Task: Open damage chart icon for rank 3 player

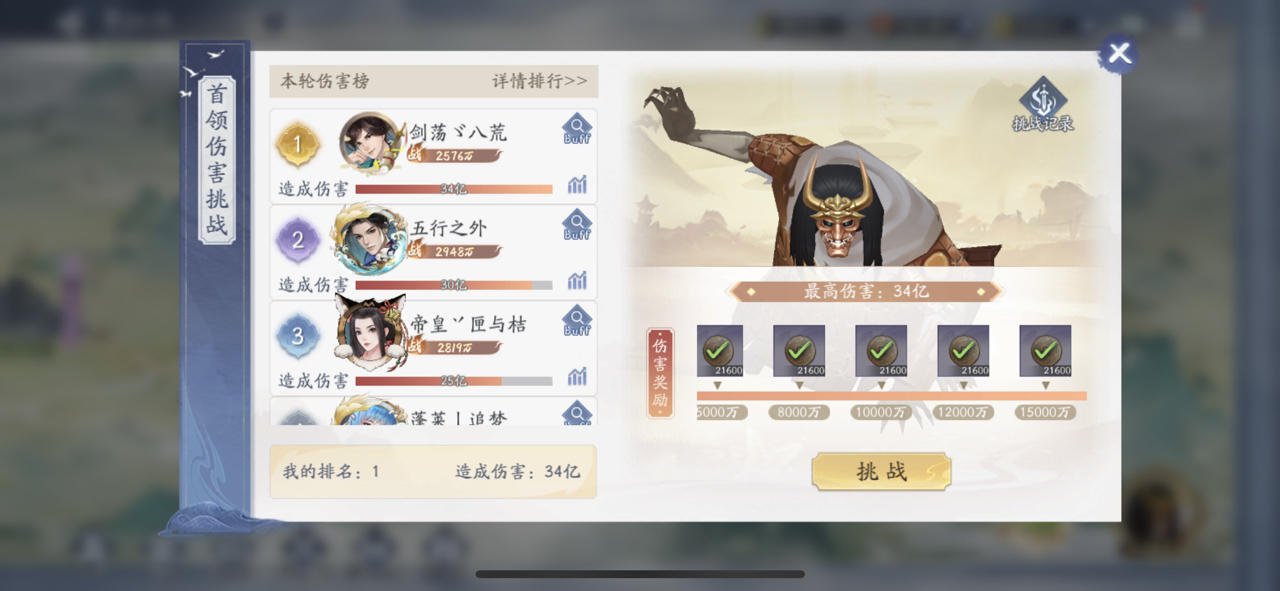Action: click(577, 377)
